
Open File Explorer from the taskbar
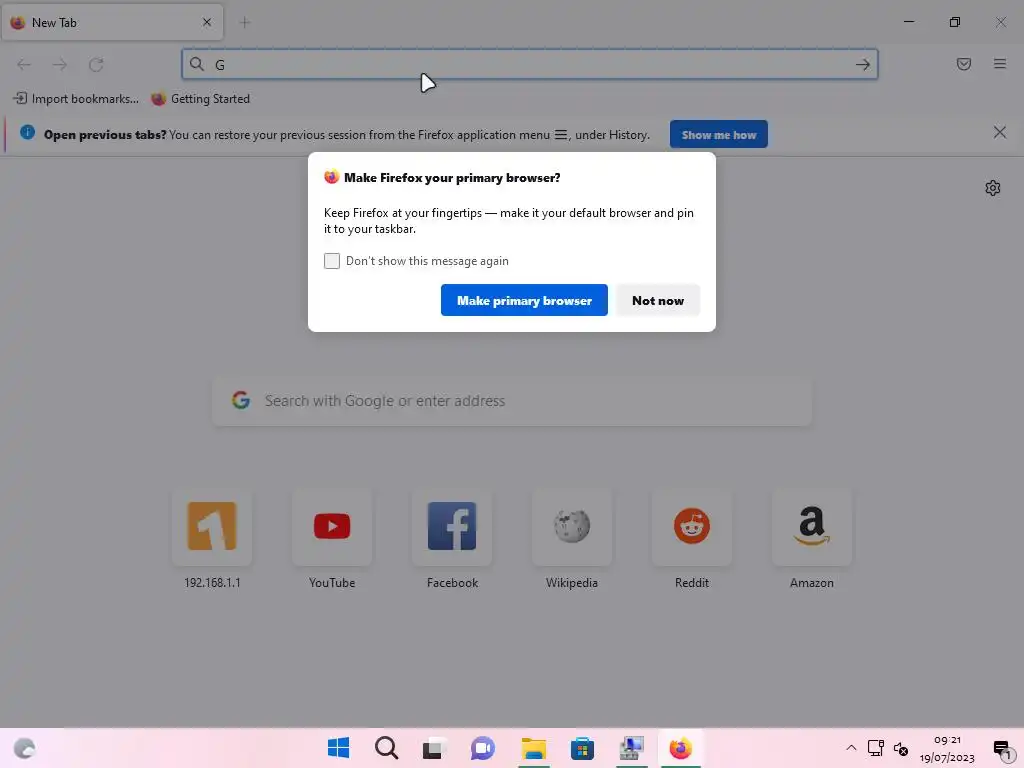coord(534,748)
